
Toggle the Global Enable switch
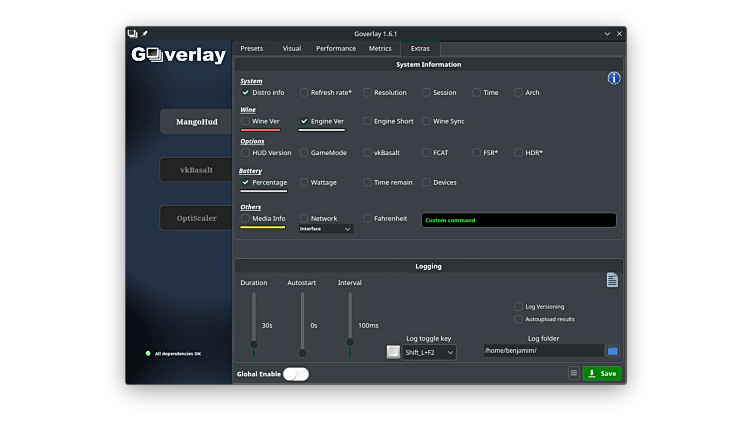click(296, 374)
